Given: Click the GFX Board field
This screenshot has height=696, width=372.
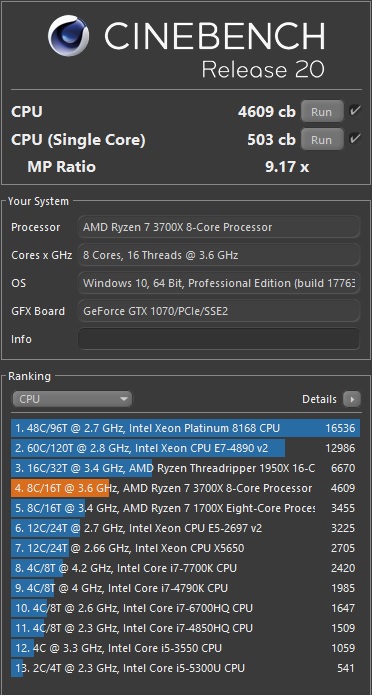Looking at the screenshot, I should pyautogui.click(x=219, y=311).
